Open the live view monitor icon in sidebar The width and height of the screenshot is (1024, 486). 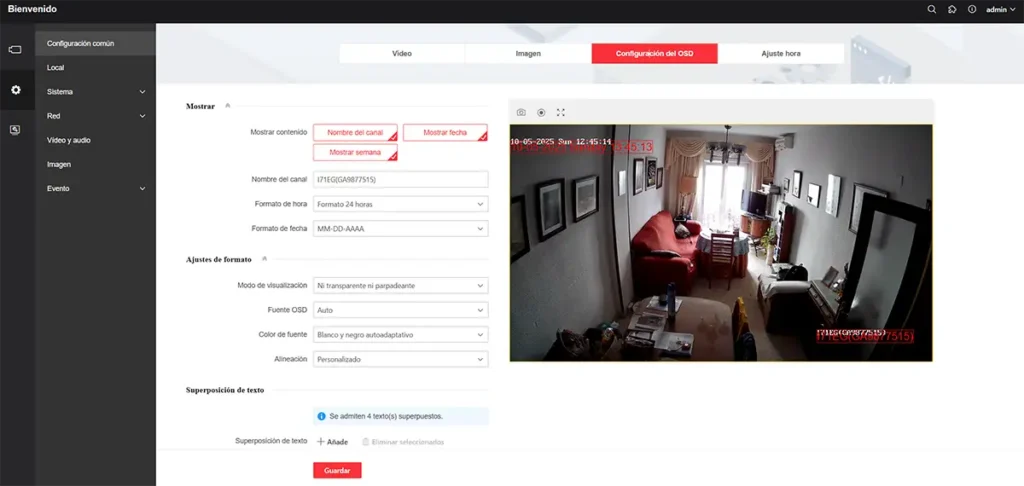pyautogui.click(x=15, y=49)
